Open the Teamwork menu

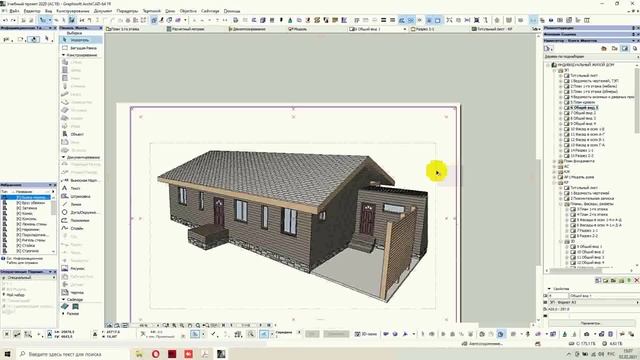click(151, 11)
